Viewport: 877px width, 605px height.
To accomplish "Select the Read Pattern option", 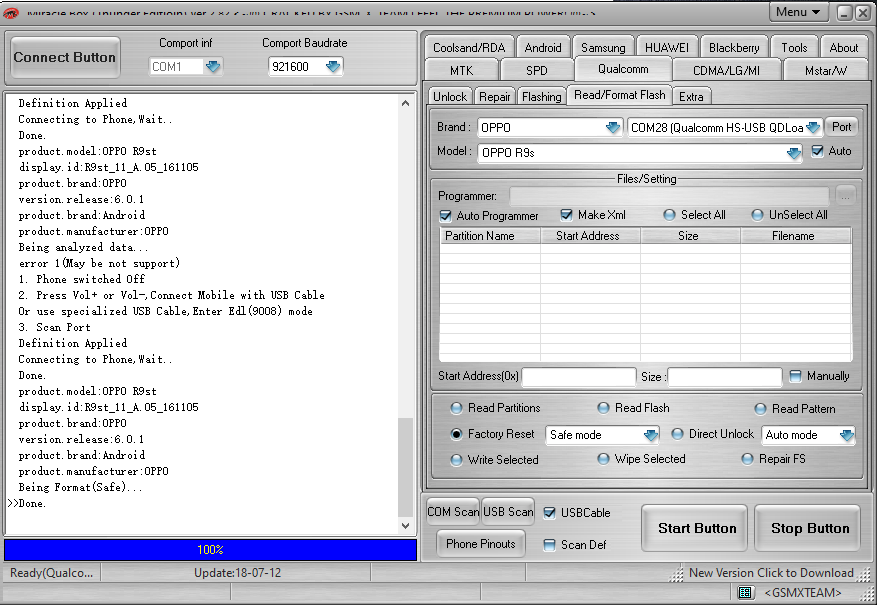I will tap(760, 409).
